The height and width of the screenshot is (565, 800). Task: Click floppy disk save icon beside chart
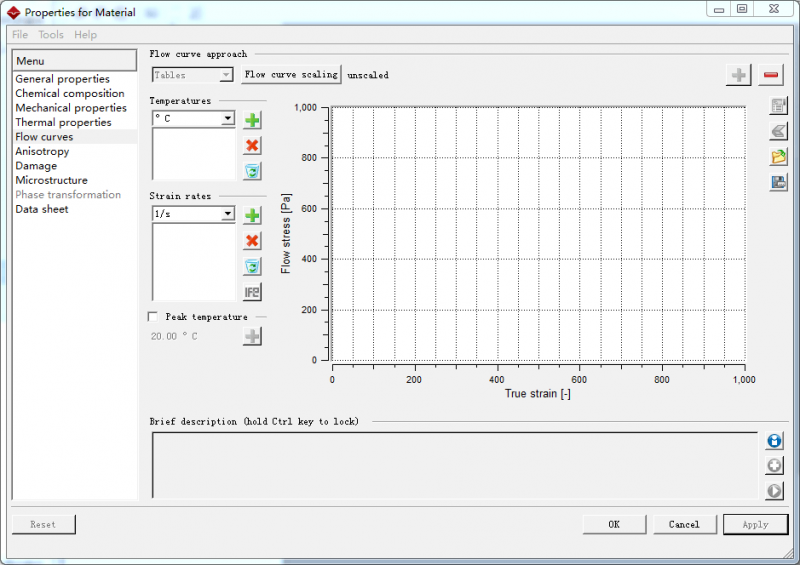779,182
